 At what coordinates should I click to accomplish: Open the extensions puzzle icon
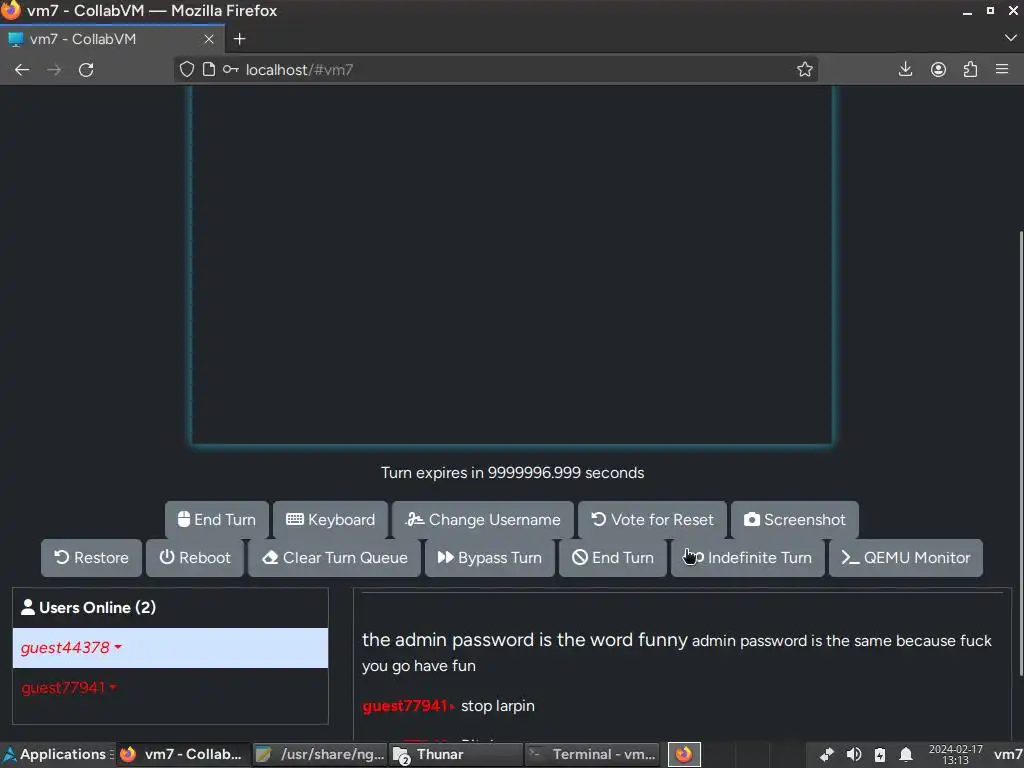coord(970,69)
